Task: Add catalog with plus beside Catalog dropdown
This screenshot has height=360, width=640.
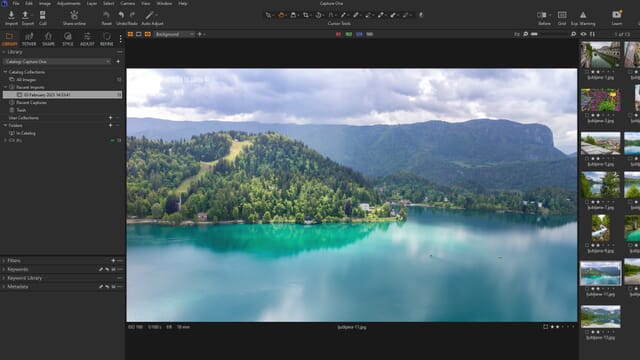Action: (118, 62)
